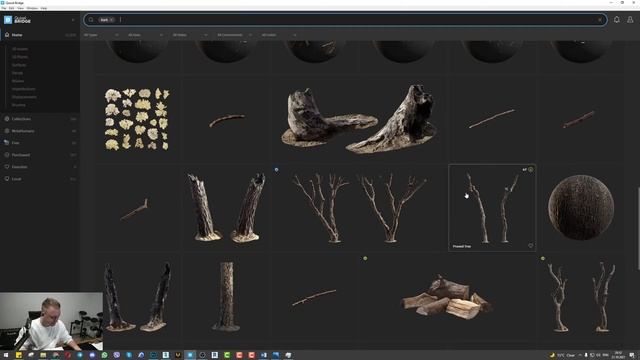Click the vertical scrollbar of the asset grid
The height and width of the screenshot is (360, 640).
pyautogui.click(x=638, y=229)
